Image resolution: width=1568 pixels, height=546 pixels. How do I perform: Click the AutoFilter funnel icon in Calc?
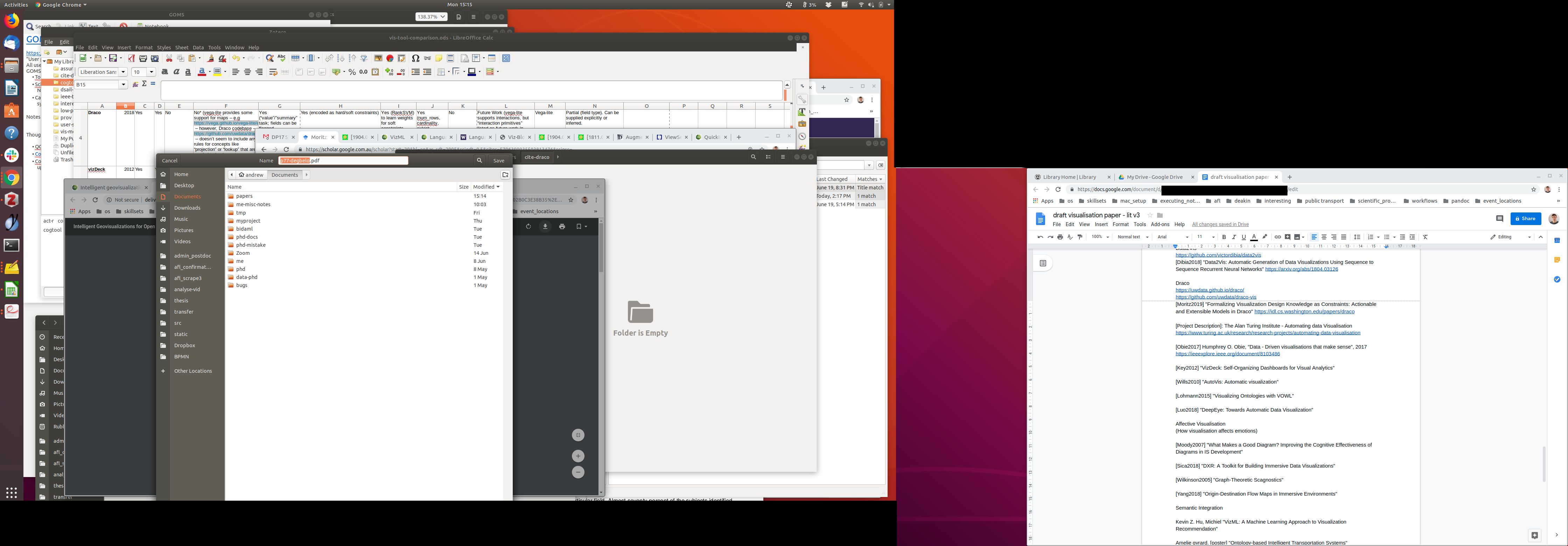point(364,58)
